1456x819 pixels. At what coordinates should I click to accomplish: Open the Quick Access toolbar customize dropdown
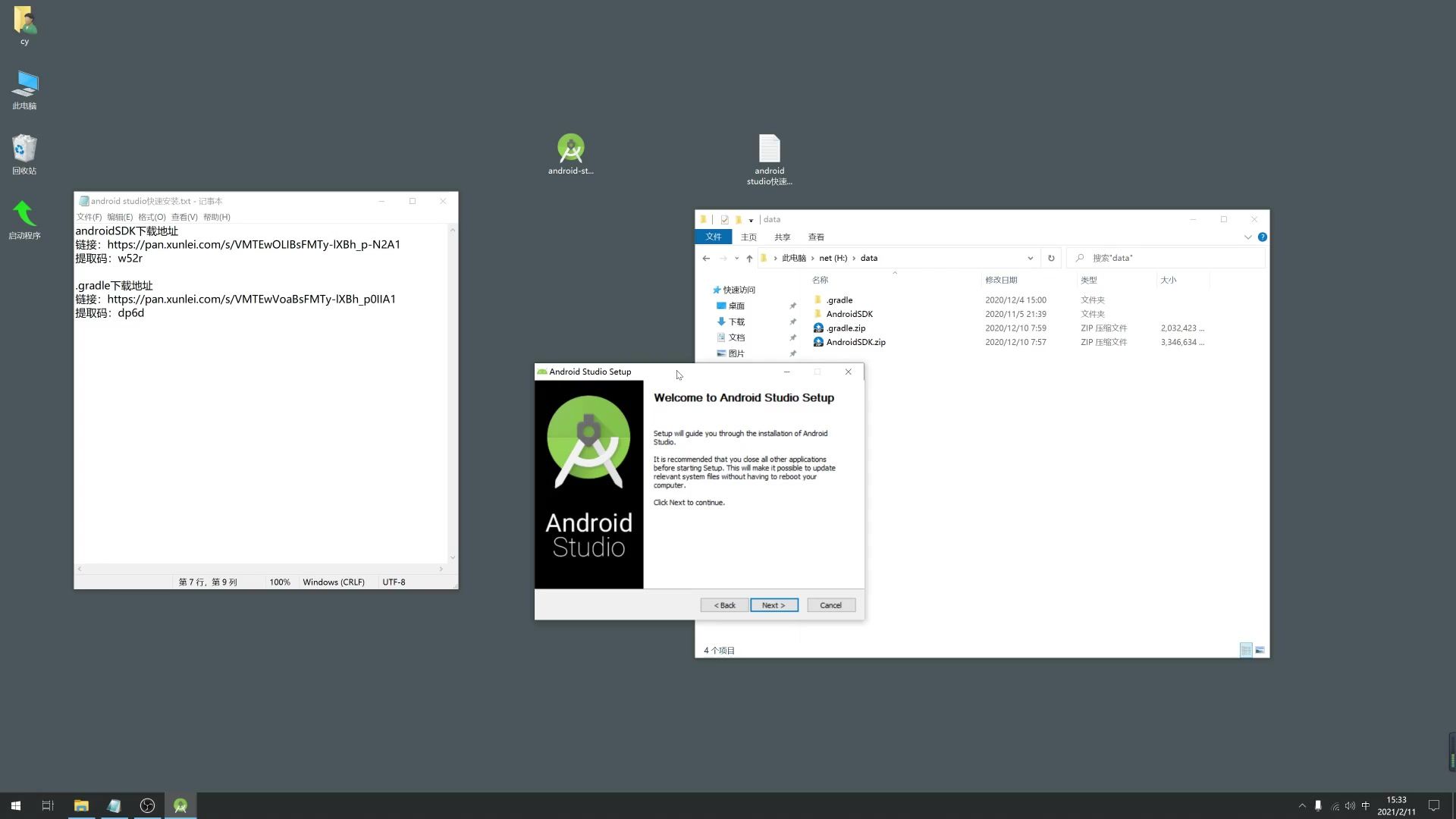point(751,220)
